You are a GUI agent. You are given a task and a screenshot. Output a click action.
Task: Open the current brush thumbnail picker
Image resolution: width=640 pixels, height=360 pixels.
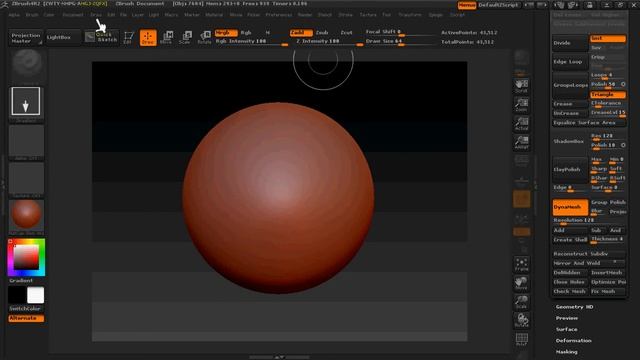tap(26, 65)
